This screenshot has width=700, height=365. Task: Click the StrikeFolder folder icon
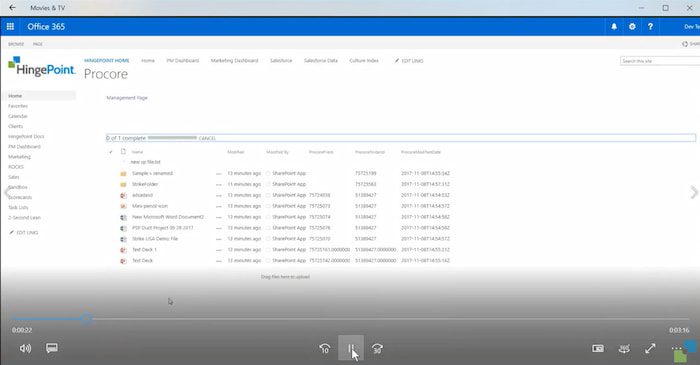click(123, 184)
